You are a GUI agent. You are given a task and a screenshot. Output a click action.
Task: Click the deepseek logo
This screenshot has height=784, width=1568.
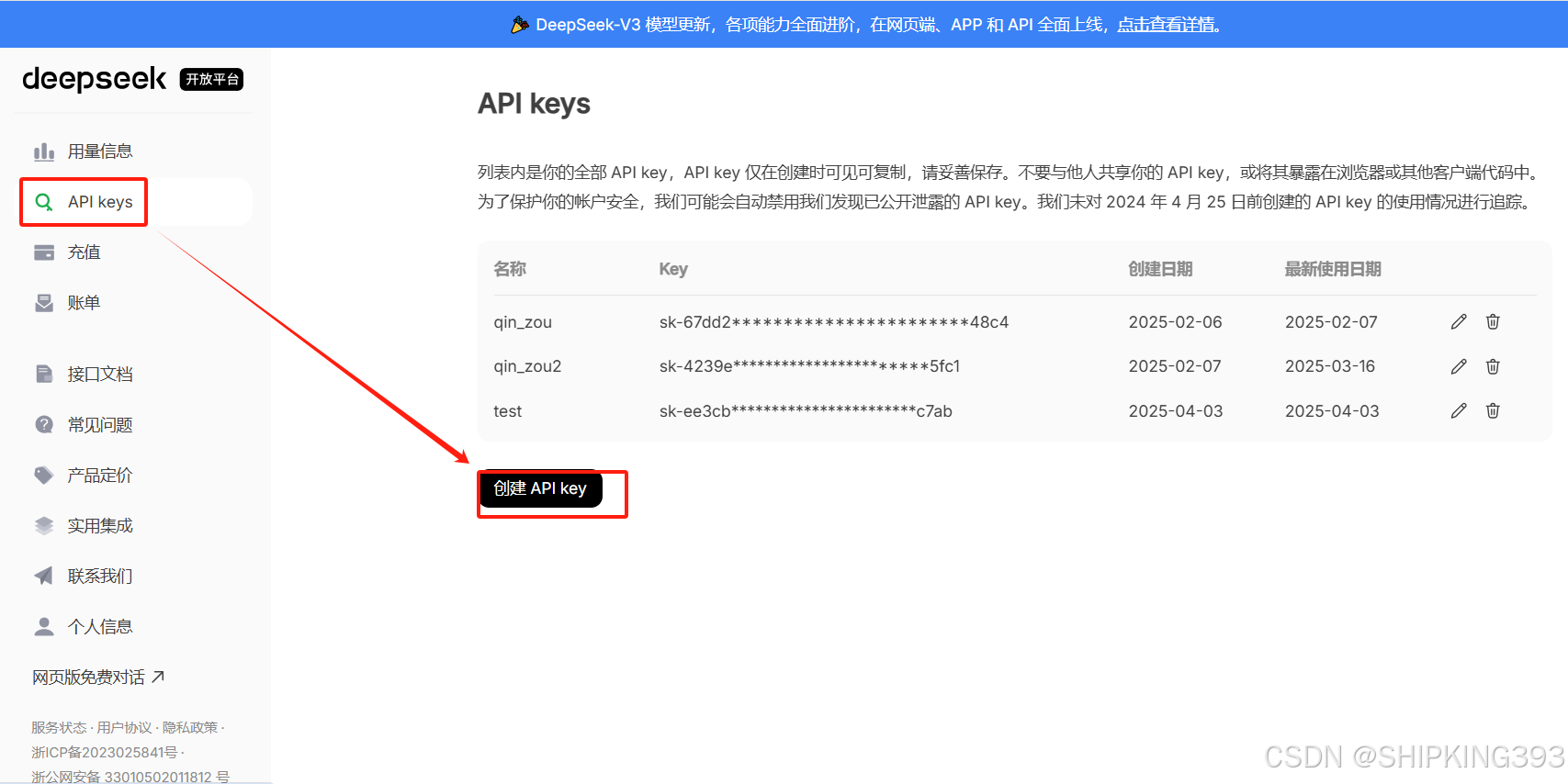pos(94,79)
